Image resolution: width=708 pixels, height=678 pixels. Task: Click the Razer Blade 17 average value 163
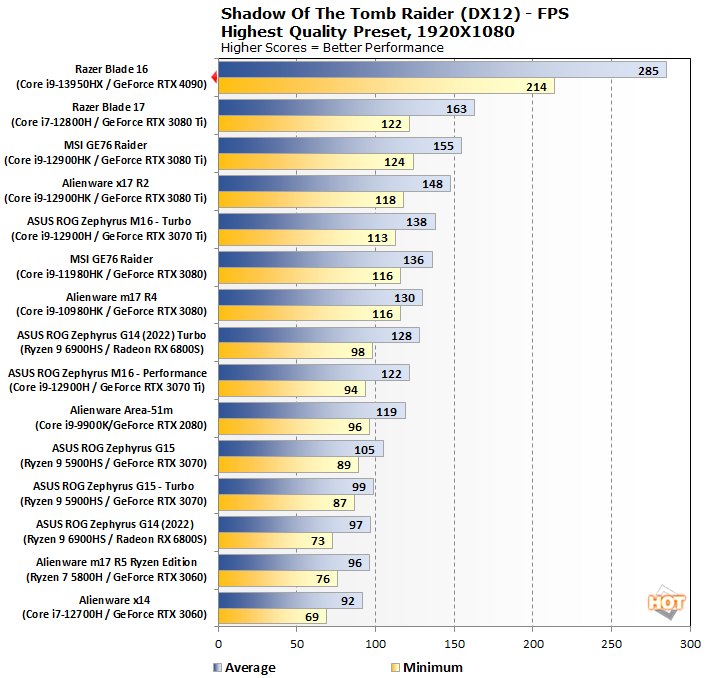click(x=456, y=109)
